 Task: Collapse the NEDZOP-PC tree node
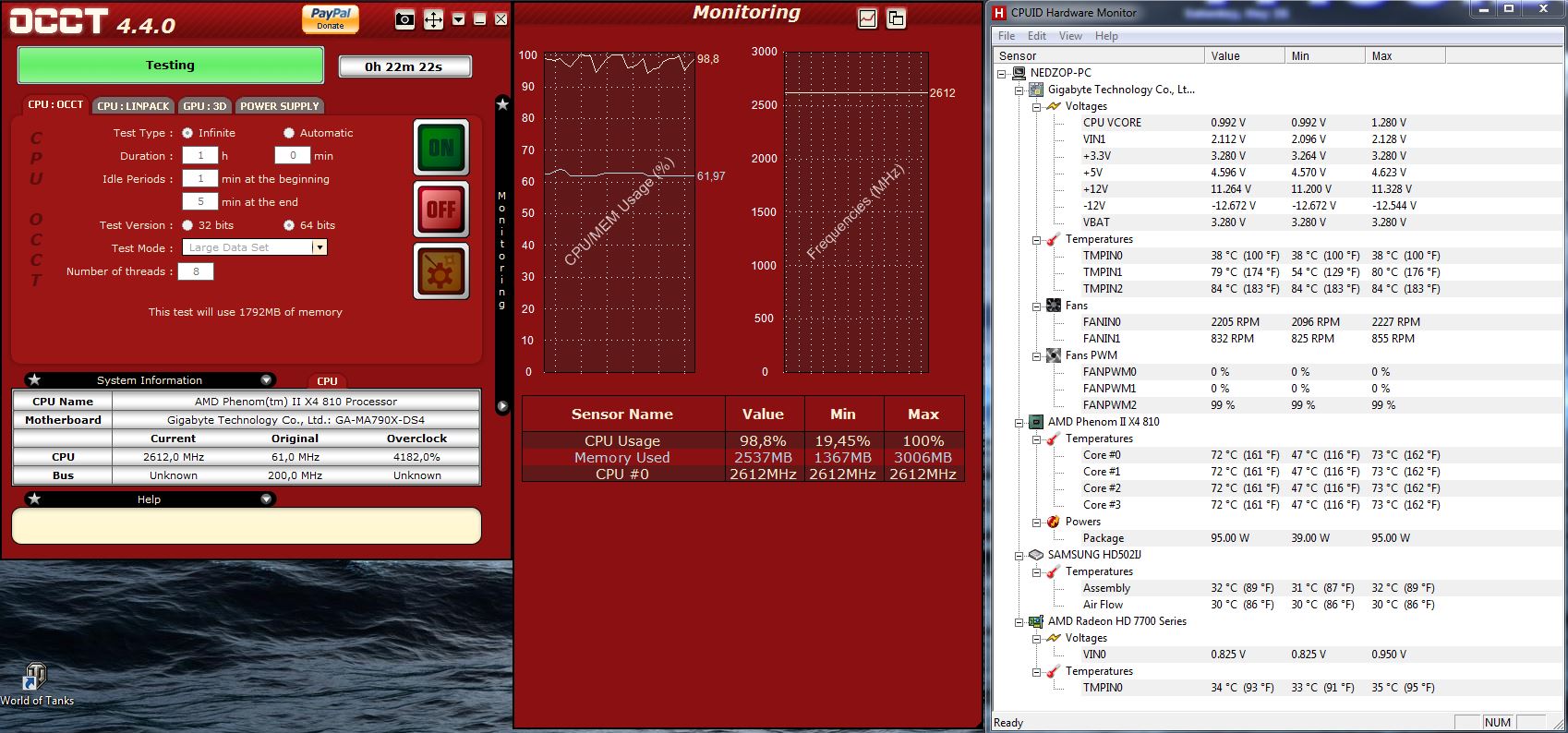pos(1002,73)
